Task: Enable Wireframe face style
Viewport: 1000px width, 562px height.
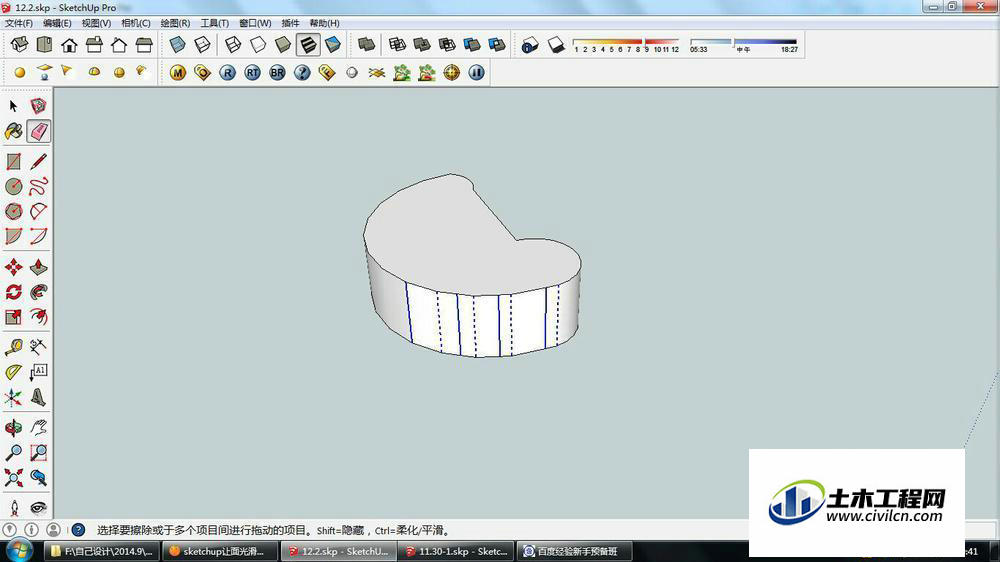Action: pos(233,45)
